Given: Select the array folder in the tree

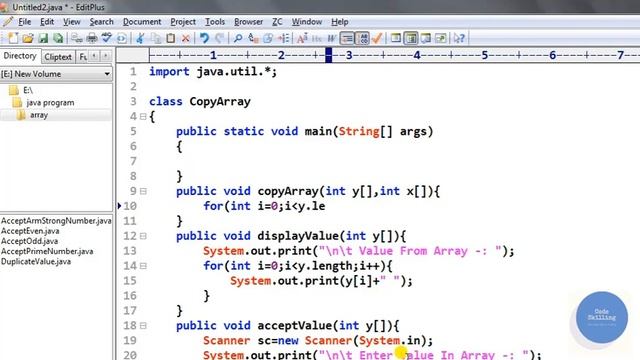Looking at the screenshot, I should 39,115.
